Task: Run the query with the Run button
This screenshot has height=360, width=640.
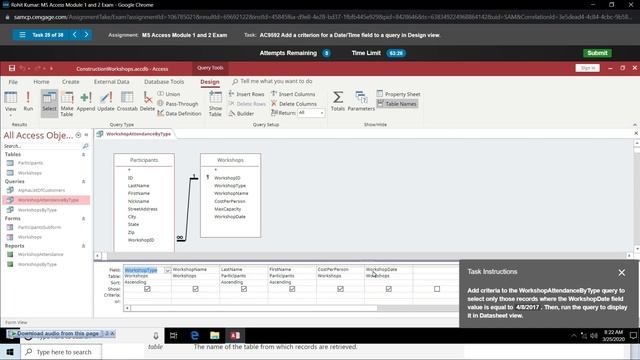Action: (x=28, y=101)
